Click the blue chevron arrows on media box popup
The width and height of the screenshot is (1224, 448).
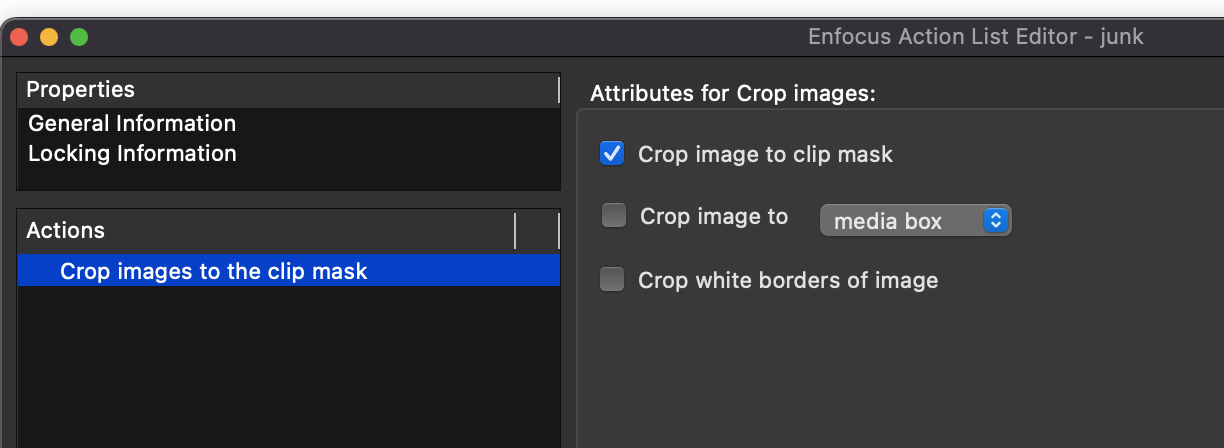click(994, 221)
